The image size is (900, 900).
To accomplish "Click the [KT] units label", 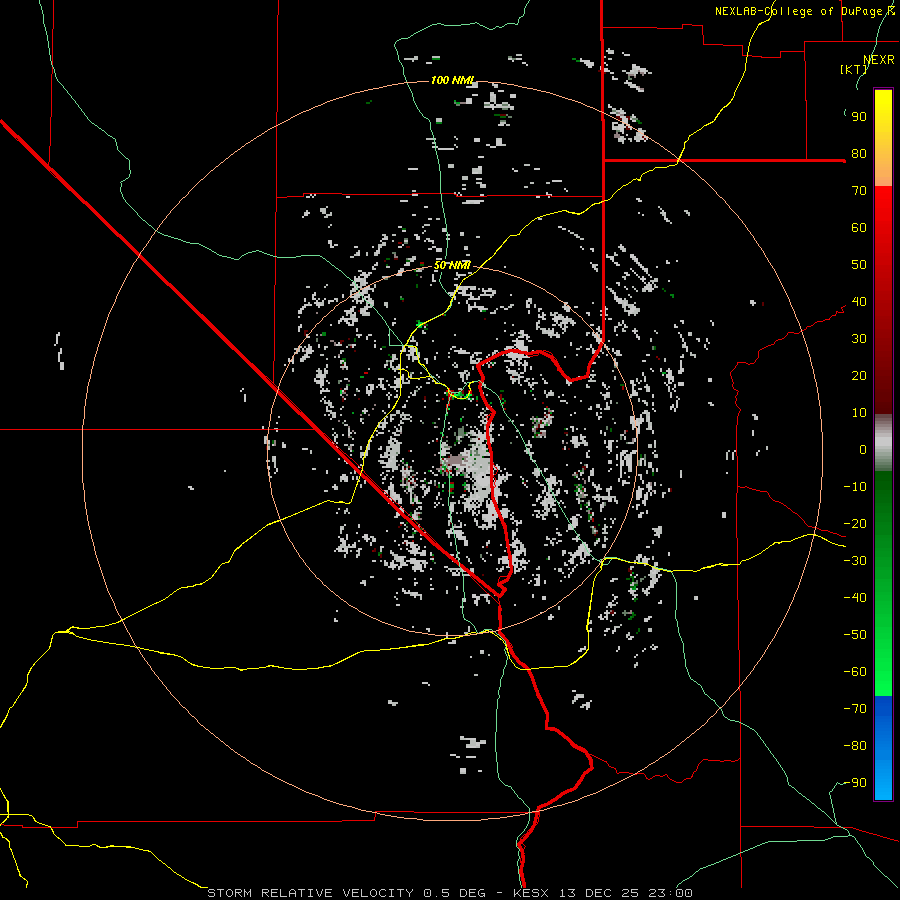I will click(x=853, y=69).
